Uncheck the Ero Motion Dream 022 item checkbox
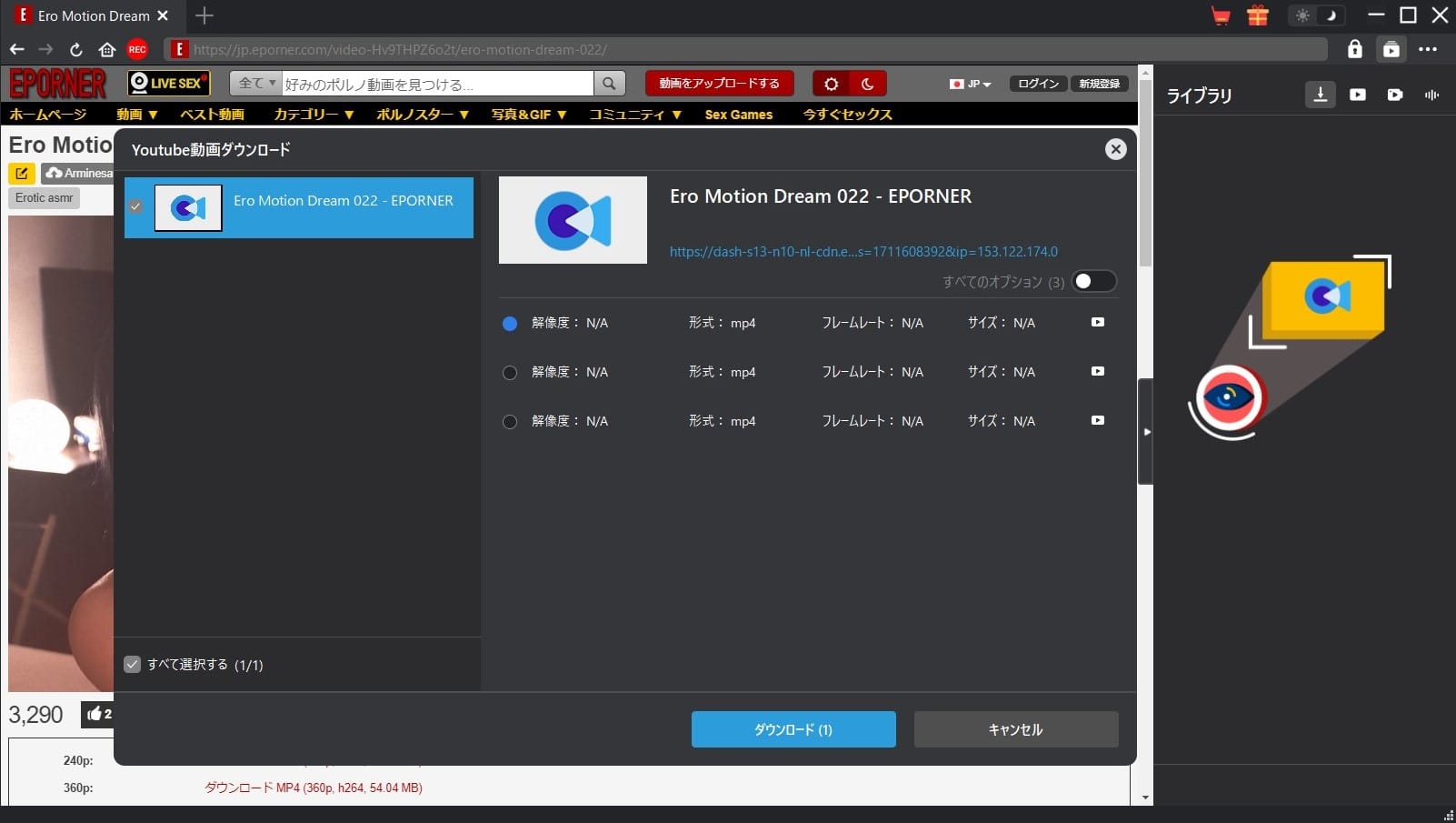The image size is (1456, 823). pos(135,206)
